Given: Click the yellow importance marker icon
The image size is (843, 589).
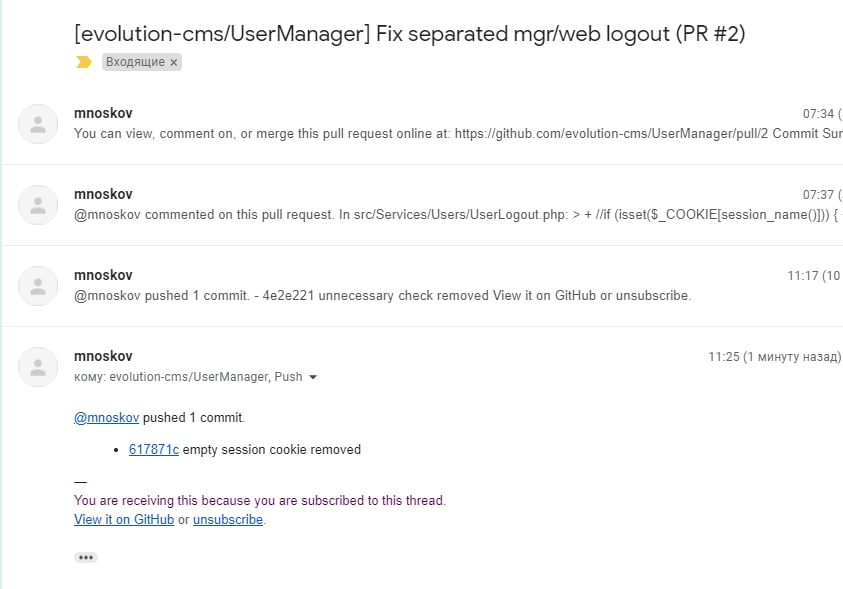Looking at the screenshot, I should [x=83, y=62].
